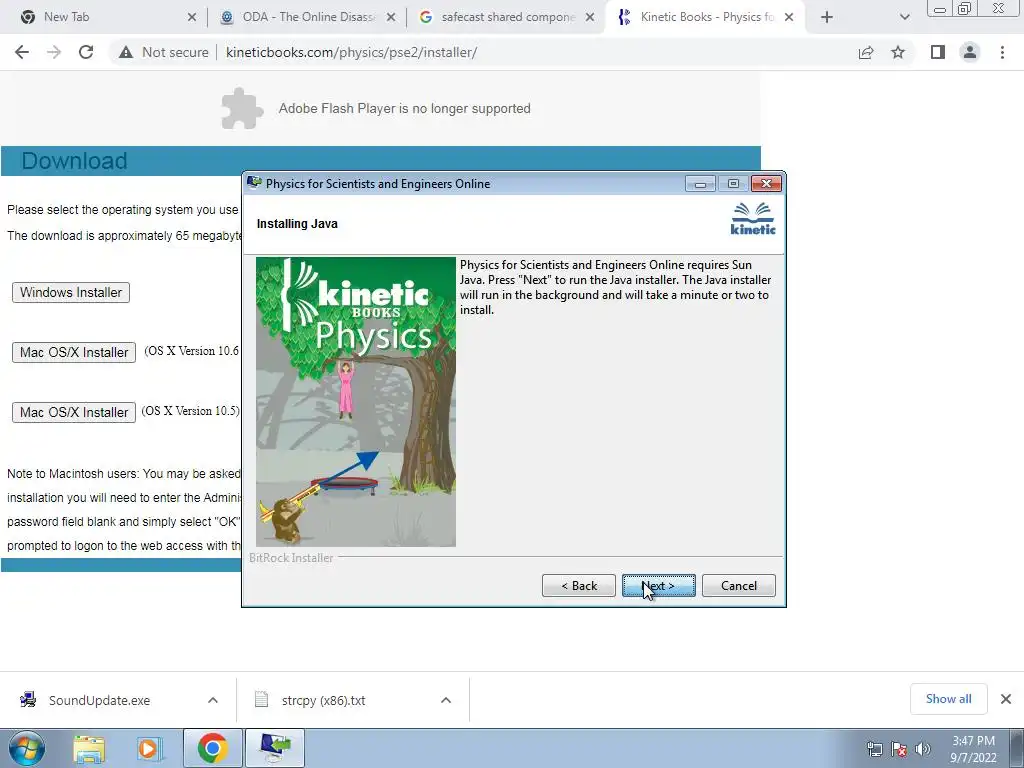1024x768 pixels.
Task: Open the Action Center flag tray icon
Action: [899, 748]
